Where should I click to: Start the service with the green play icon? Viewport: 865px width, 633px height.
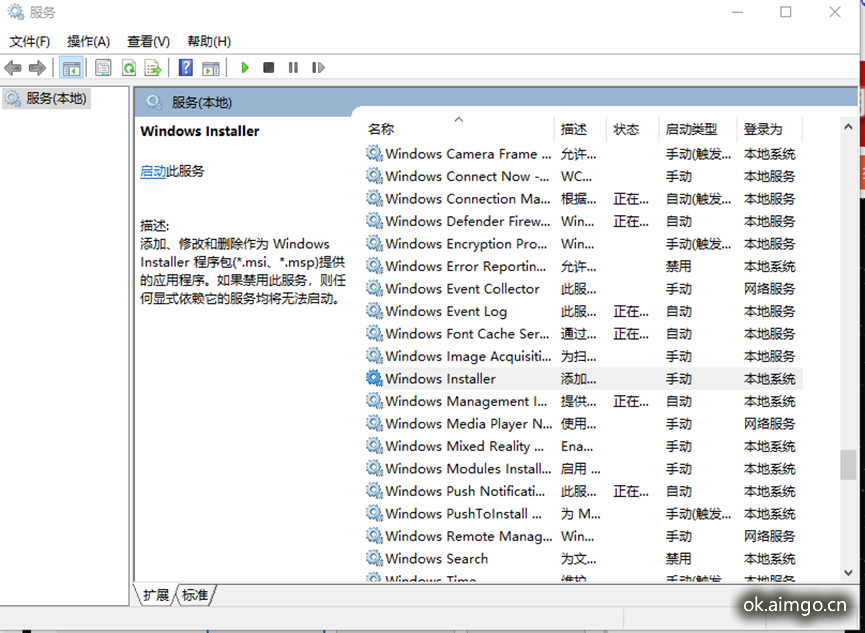click(245, 67)
